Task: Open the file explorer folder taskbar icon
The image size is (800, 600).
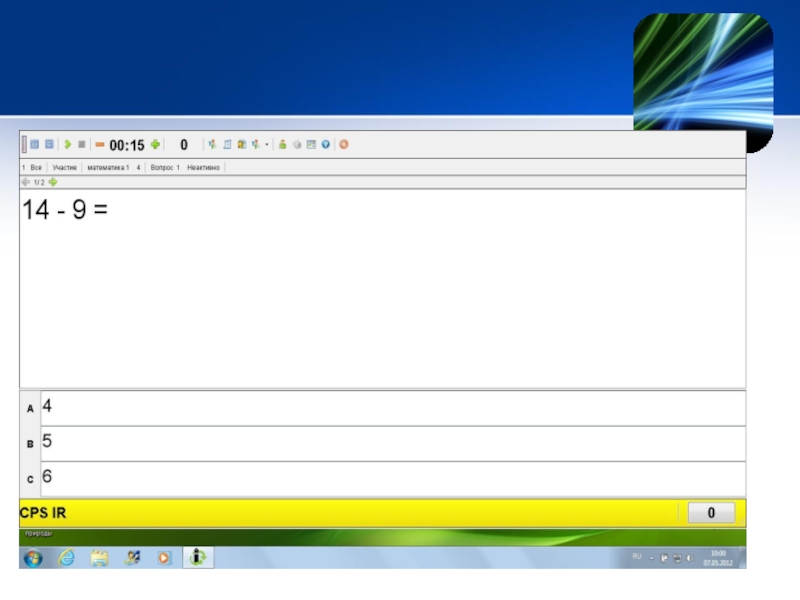Action: (99, 558)
